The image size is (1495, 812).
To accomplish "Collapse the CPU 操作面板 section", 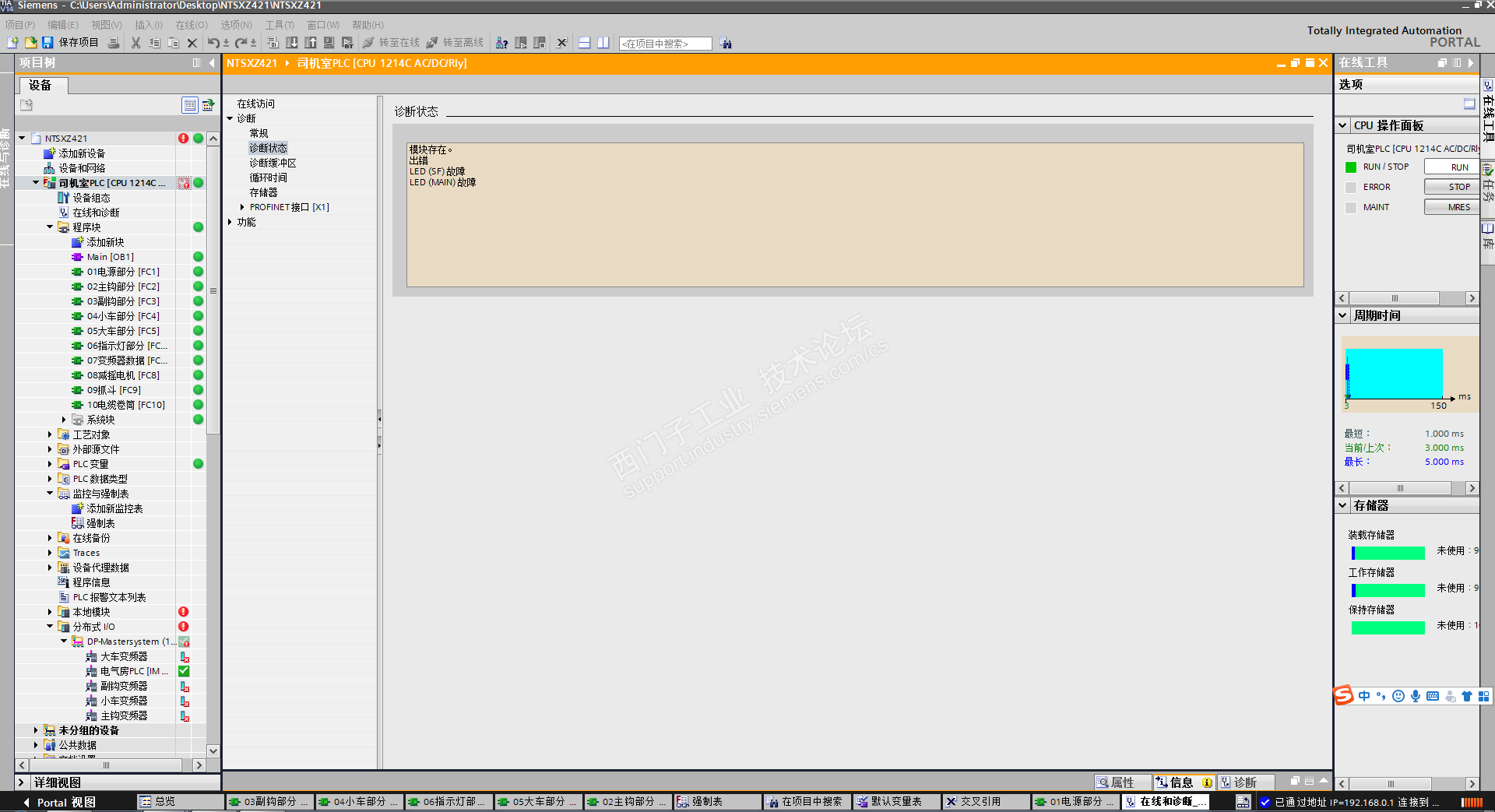I will pos(1343,125).
